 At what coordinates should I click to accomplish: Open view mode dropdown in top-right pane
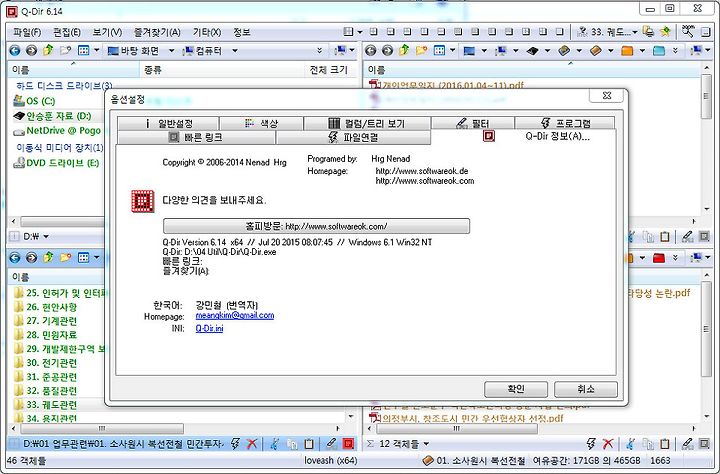tap(452, 51)
